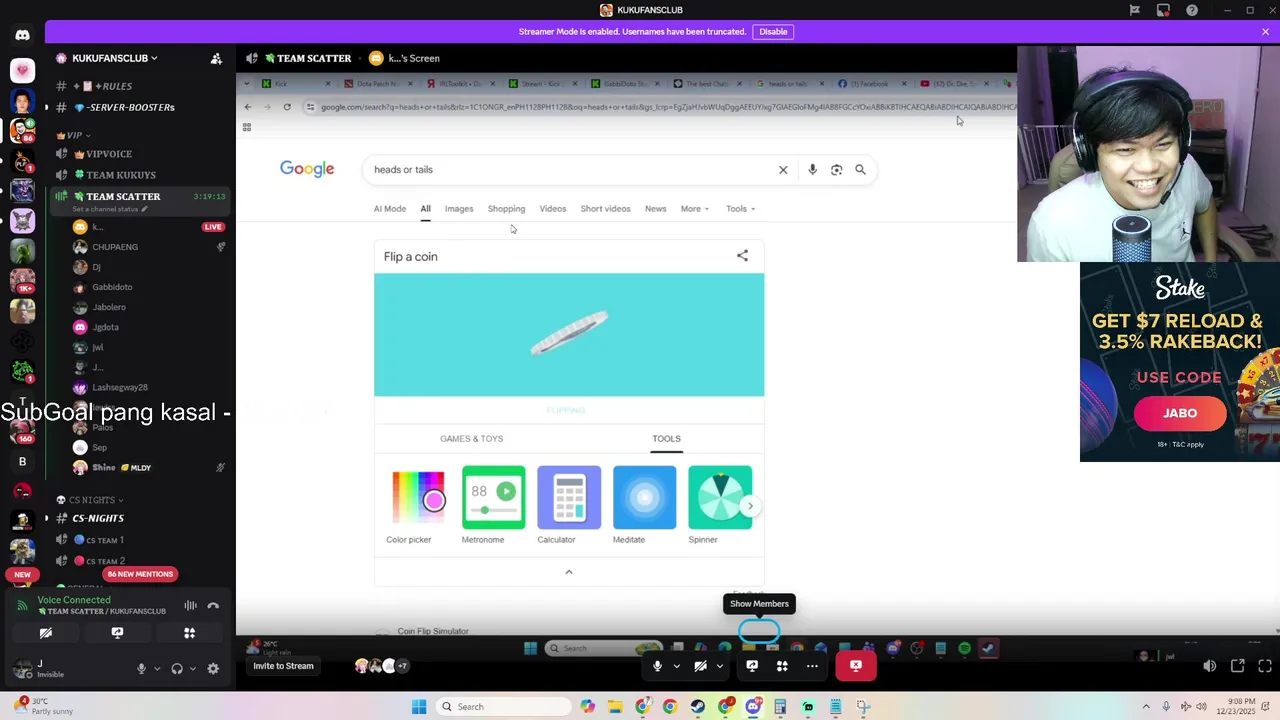Pop out the stream window
Viewport: 1280px width, 720px height.
coord(1237,666)
